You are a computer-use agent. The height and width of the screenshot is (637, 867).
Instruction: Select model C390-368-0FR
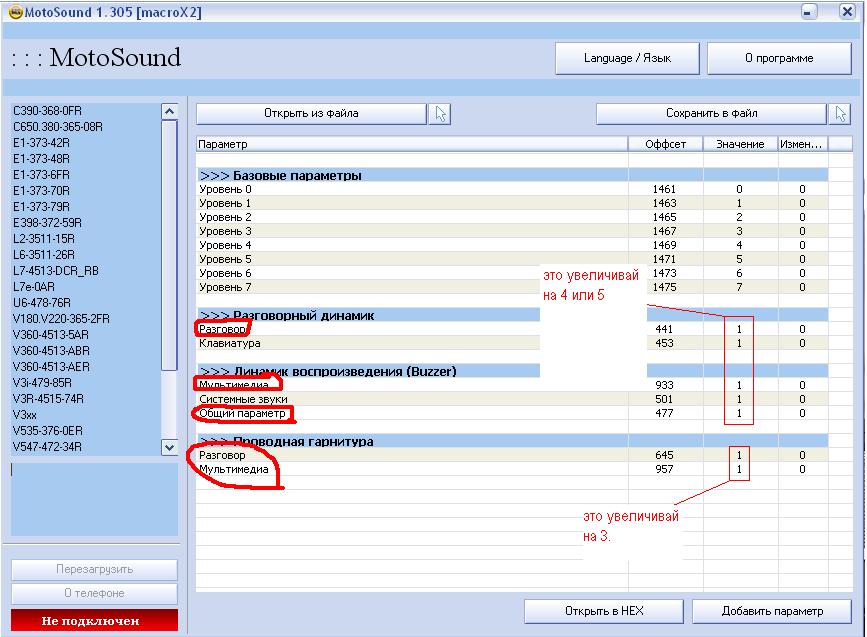(48, 111)
